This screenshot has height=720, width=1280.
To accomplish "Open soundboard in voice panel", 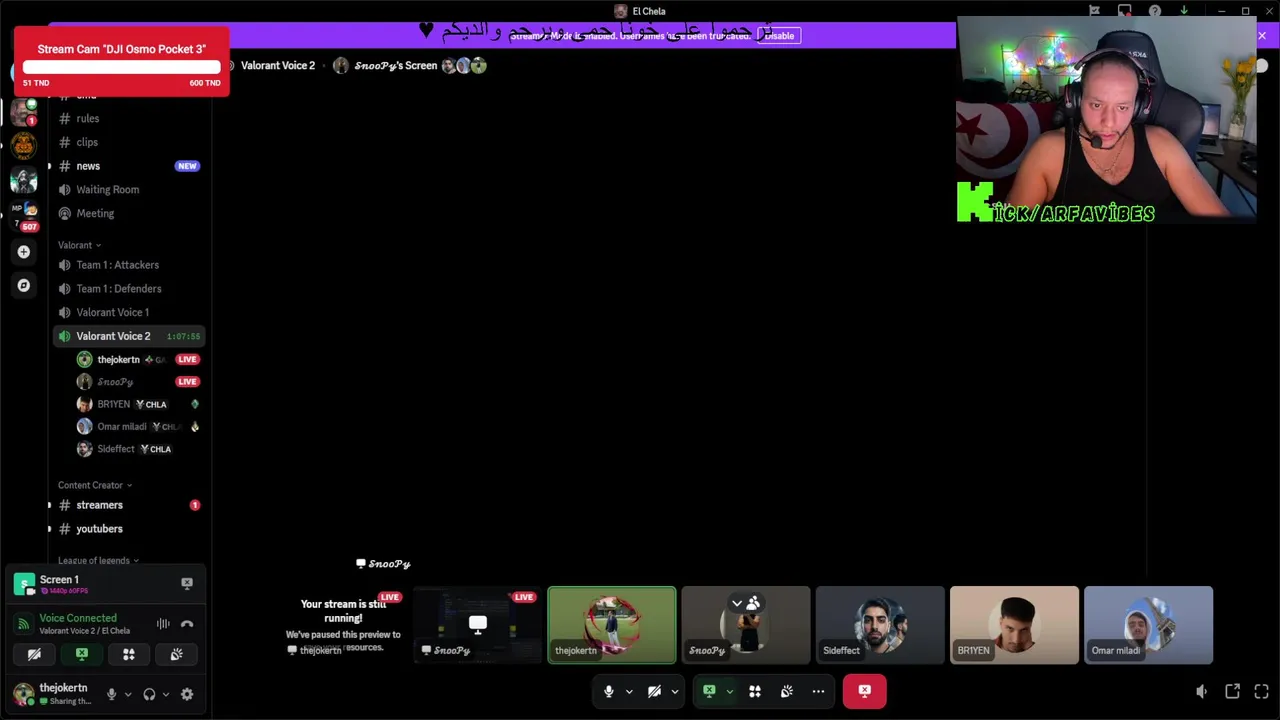I will [176, 655].
